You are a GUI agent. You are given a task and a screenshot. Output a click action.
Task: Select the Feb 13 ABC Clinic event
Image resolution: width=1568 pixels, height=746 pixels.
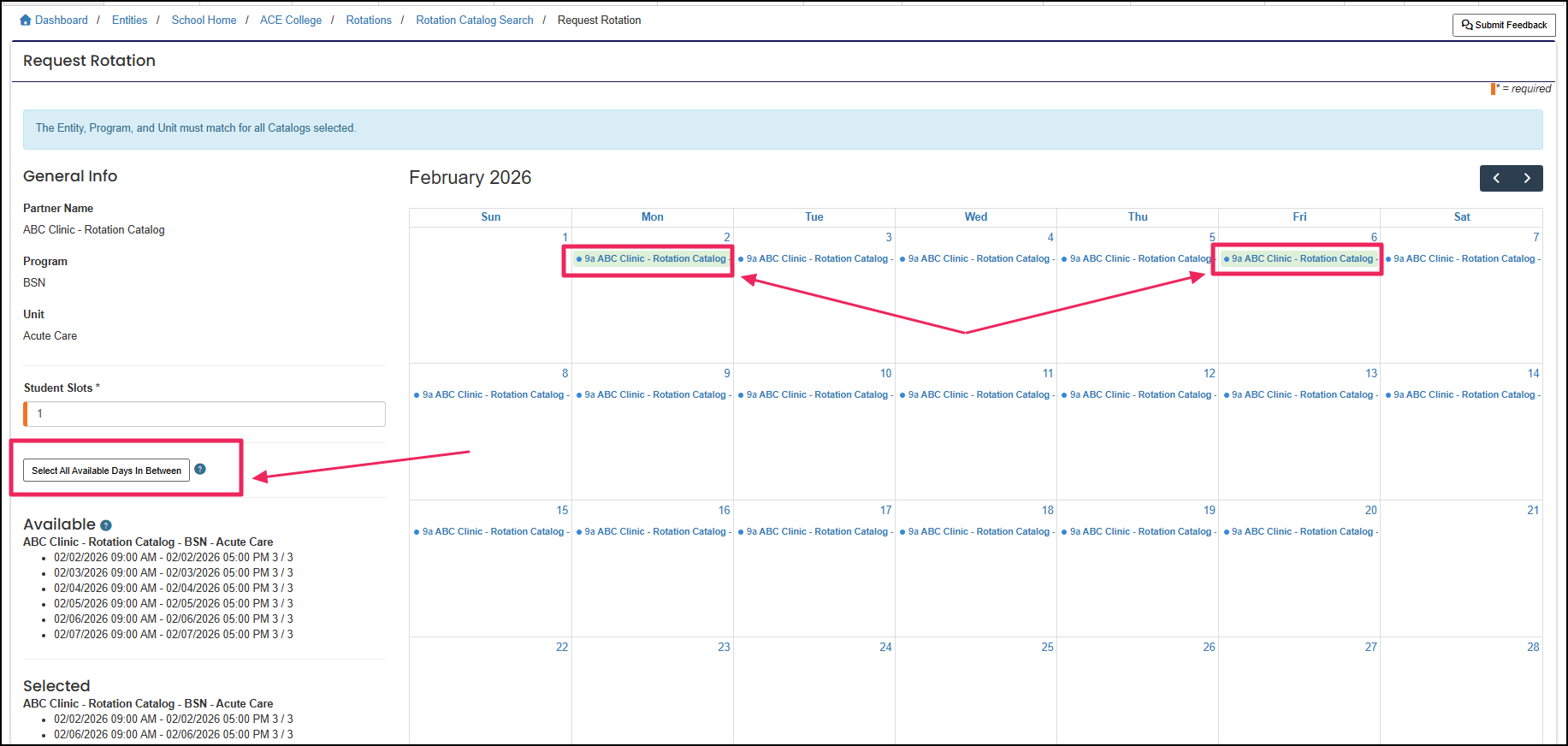tap(1299, 394)
